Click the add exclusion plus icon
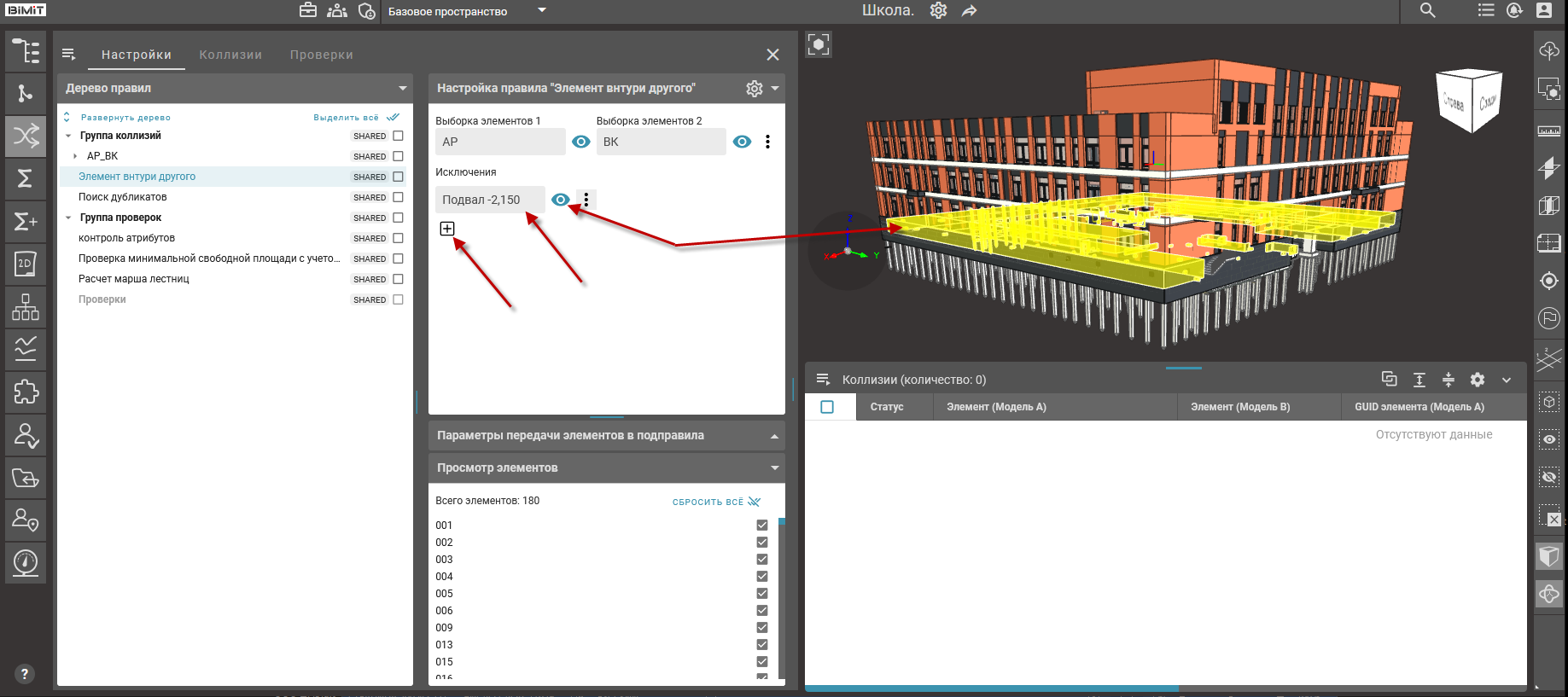Viewport: 1568px width, 697px height. [447, 229]
